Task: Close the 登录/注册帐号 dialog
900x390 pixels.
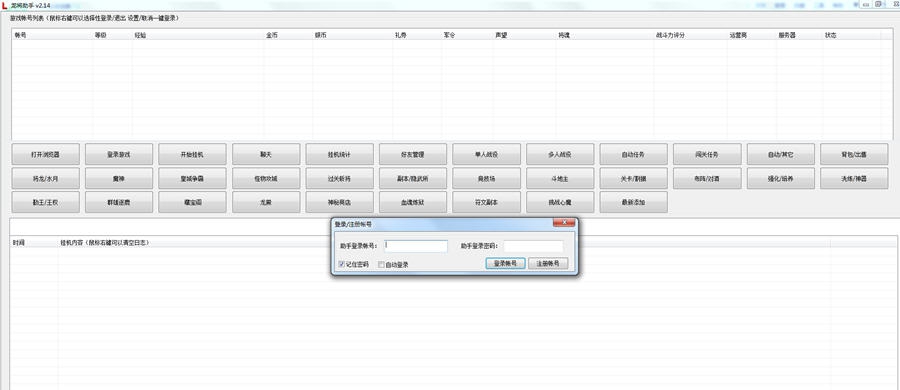Action: tap(564, 222)
